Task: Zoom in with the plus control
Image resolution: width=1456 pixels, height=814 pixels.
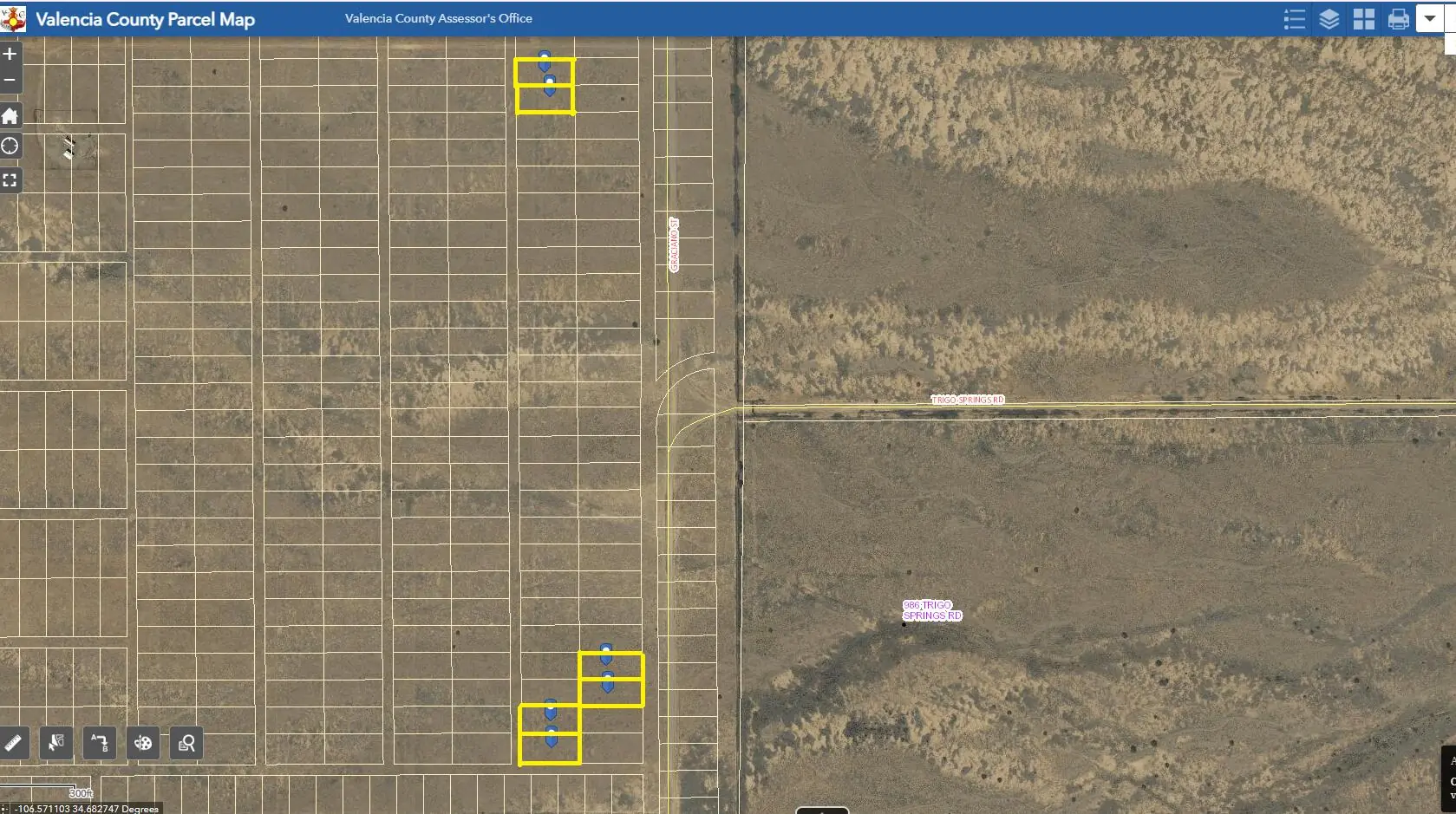Action: [x=10, y=53]
